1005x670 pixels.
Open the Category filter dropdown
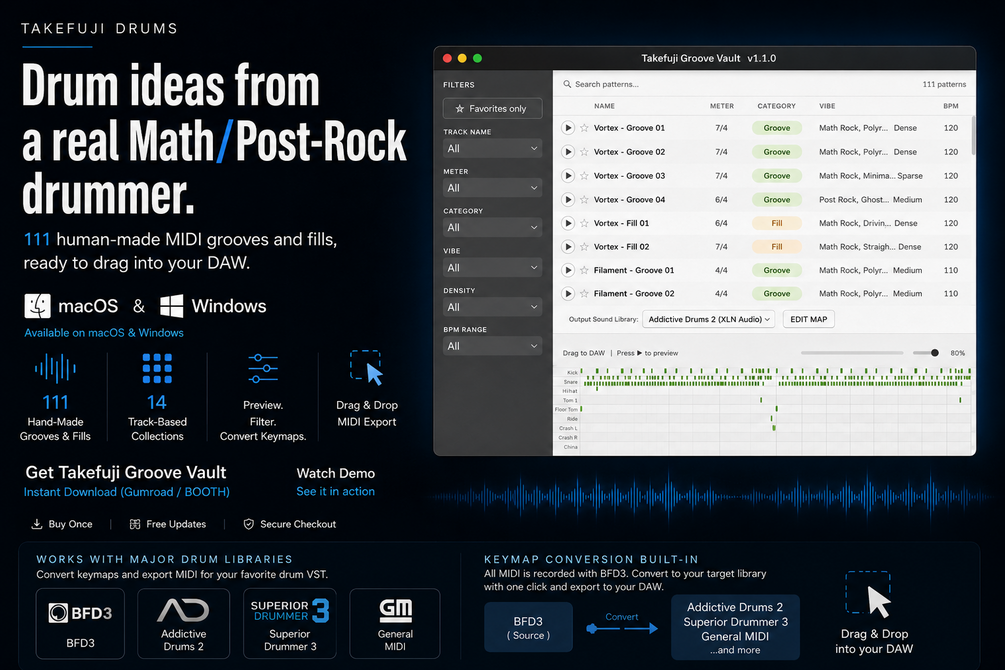(x=492, y=228)
